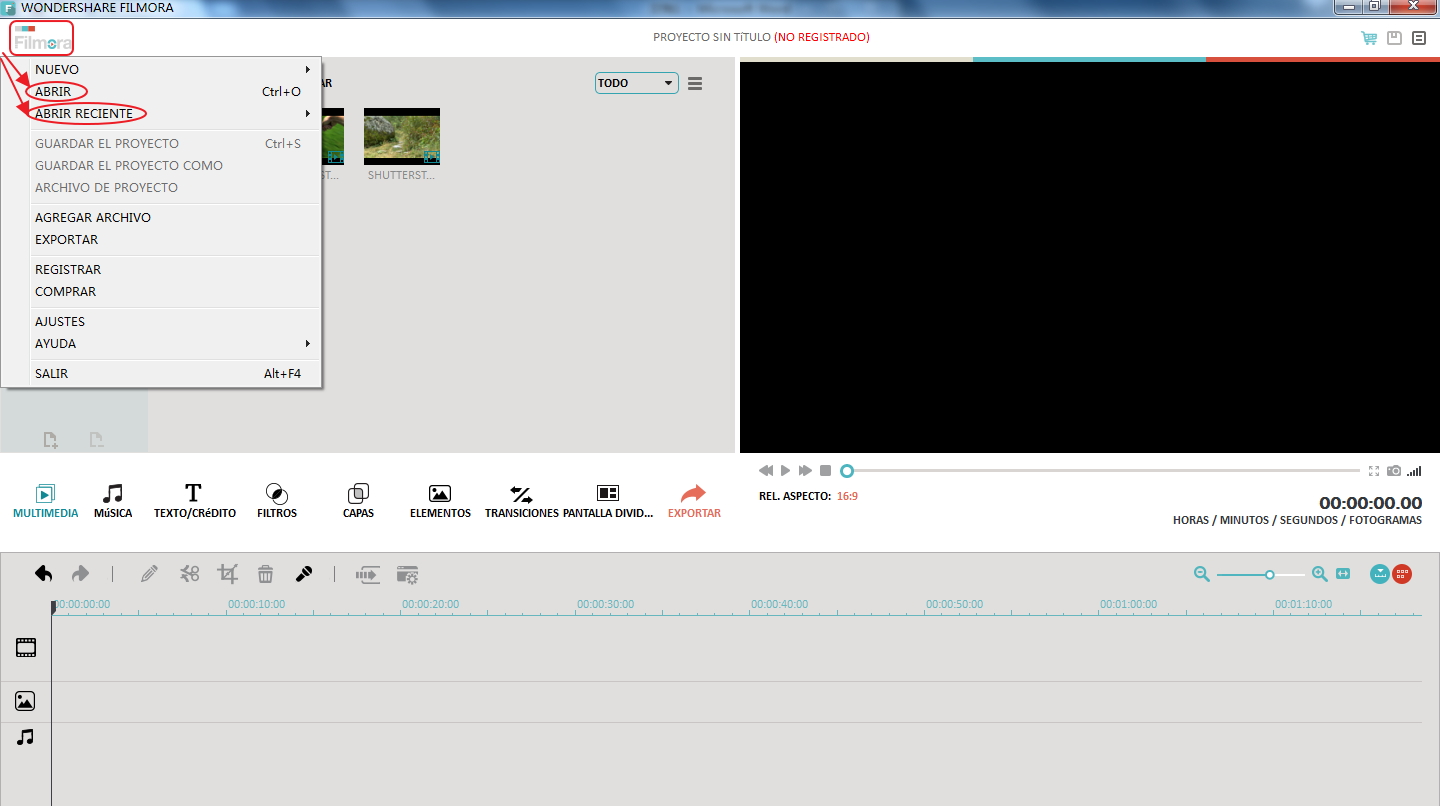Choose SALIR to exit the program

161,373
